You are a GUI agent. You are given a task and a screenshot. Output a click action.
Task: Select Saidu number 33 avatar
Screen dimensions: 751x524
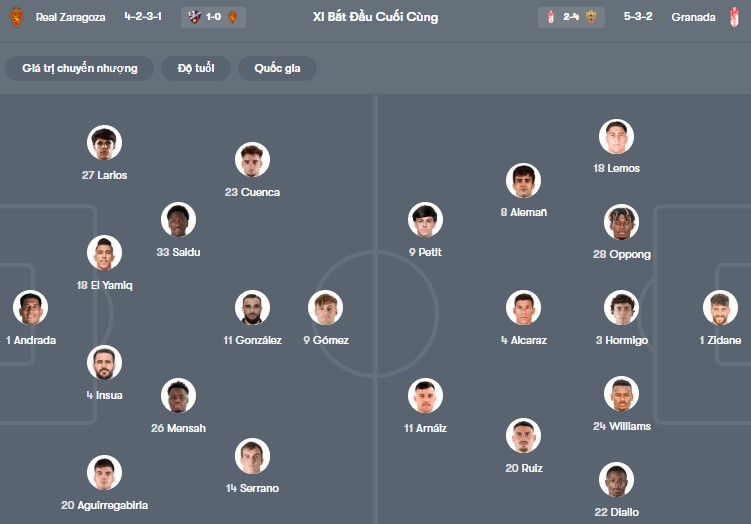(178, 220)
